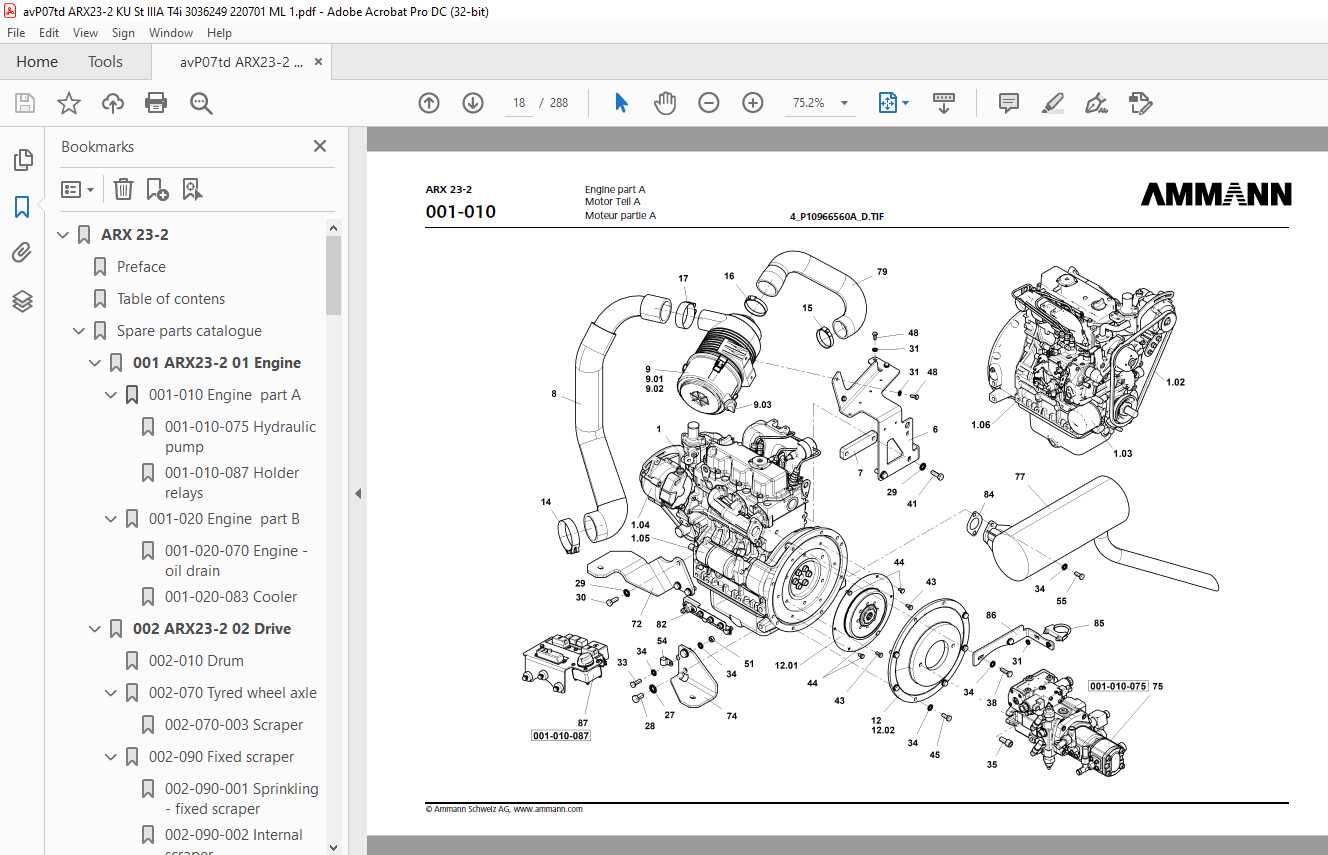
Task: Find current bookmark icon
Action: (192, 189)
